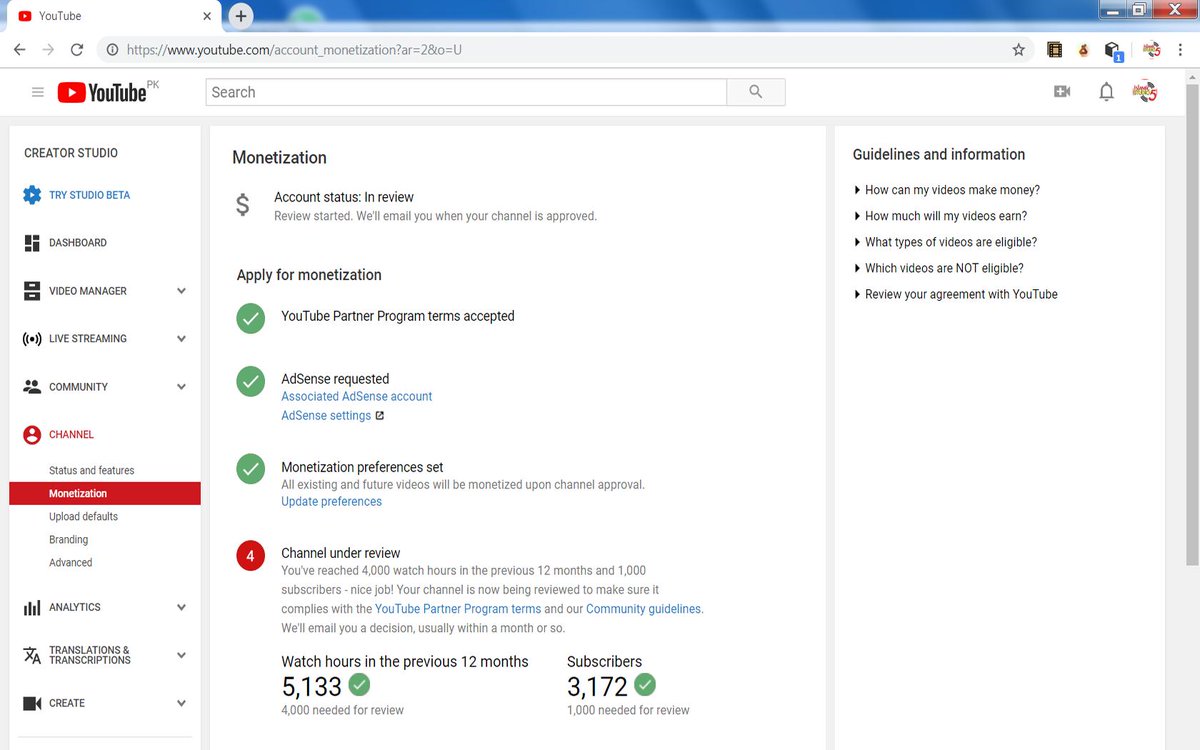Open Status and features page
Screen dimensions: 1200x750
click(x=91, y=470)
